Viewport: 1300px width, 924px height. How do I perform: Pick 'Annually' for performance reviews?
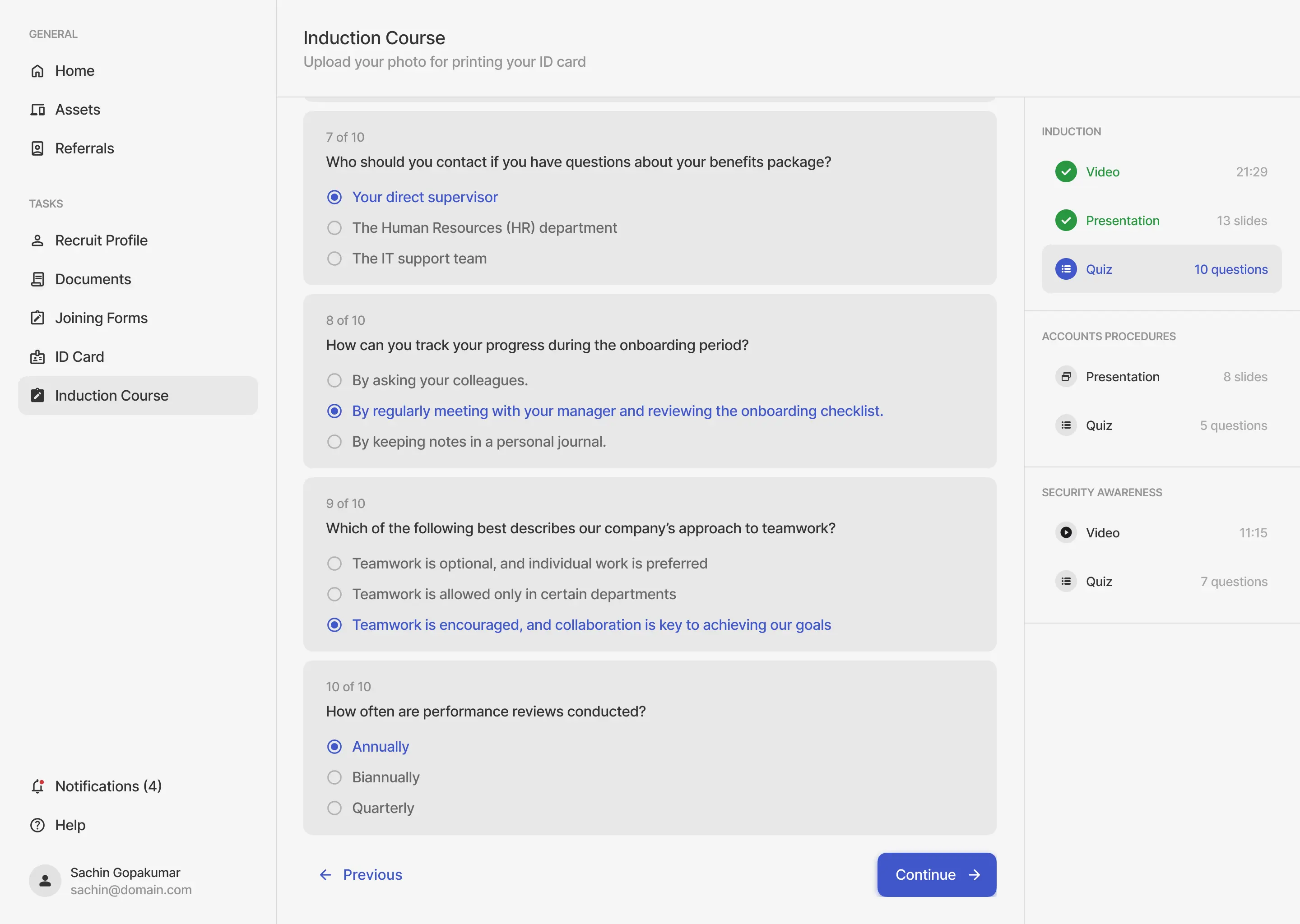point(334,747)
